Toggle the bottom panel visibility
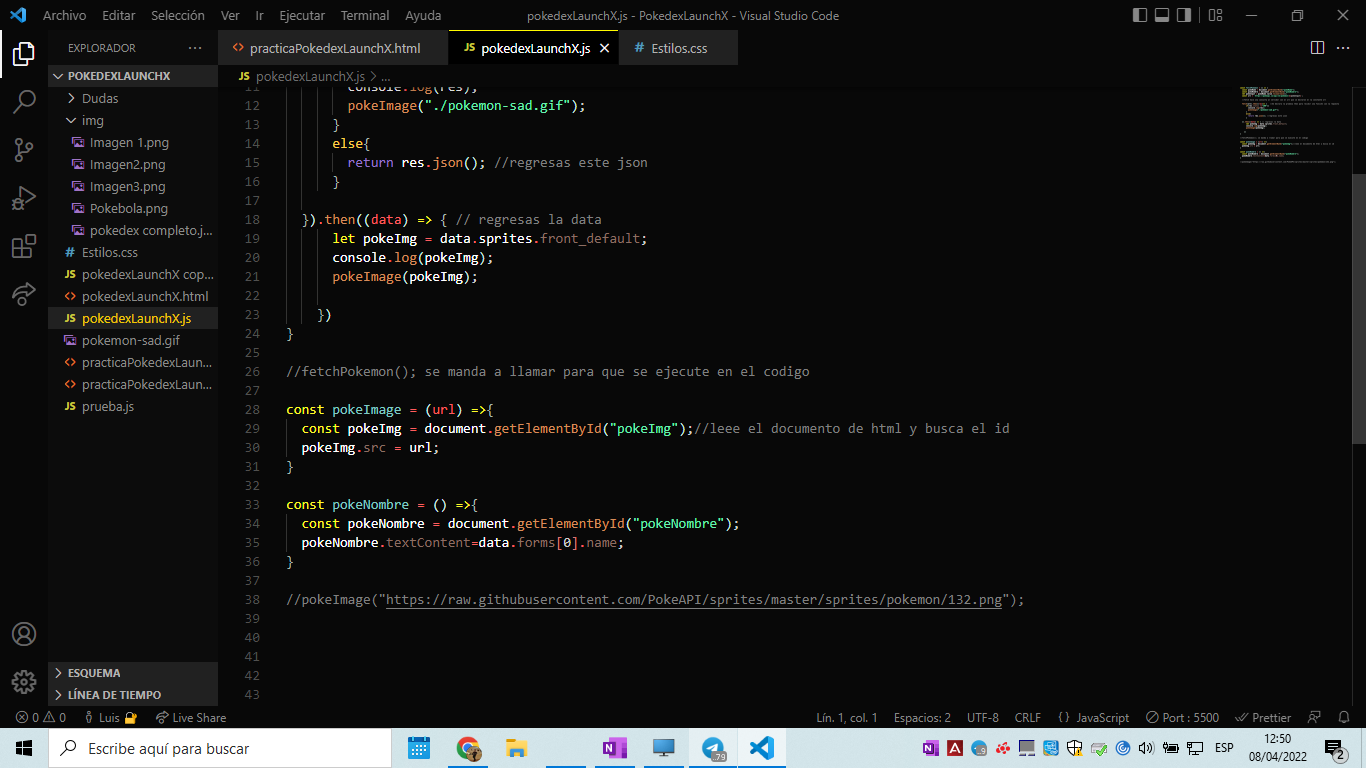 pyautogui.click(x=1162, y=14)
